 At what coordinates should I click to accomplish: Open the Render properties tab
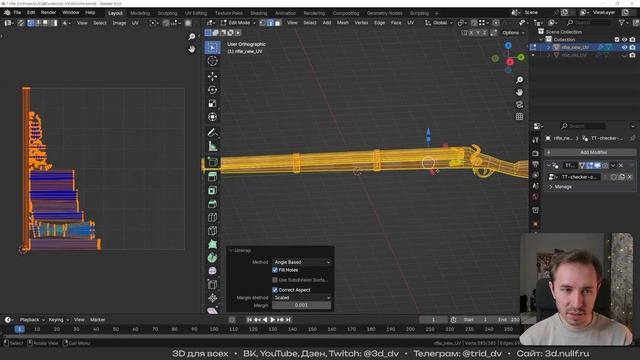tap(536, 153)
